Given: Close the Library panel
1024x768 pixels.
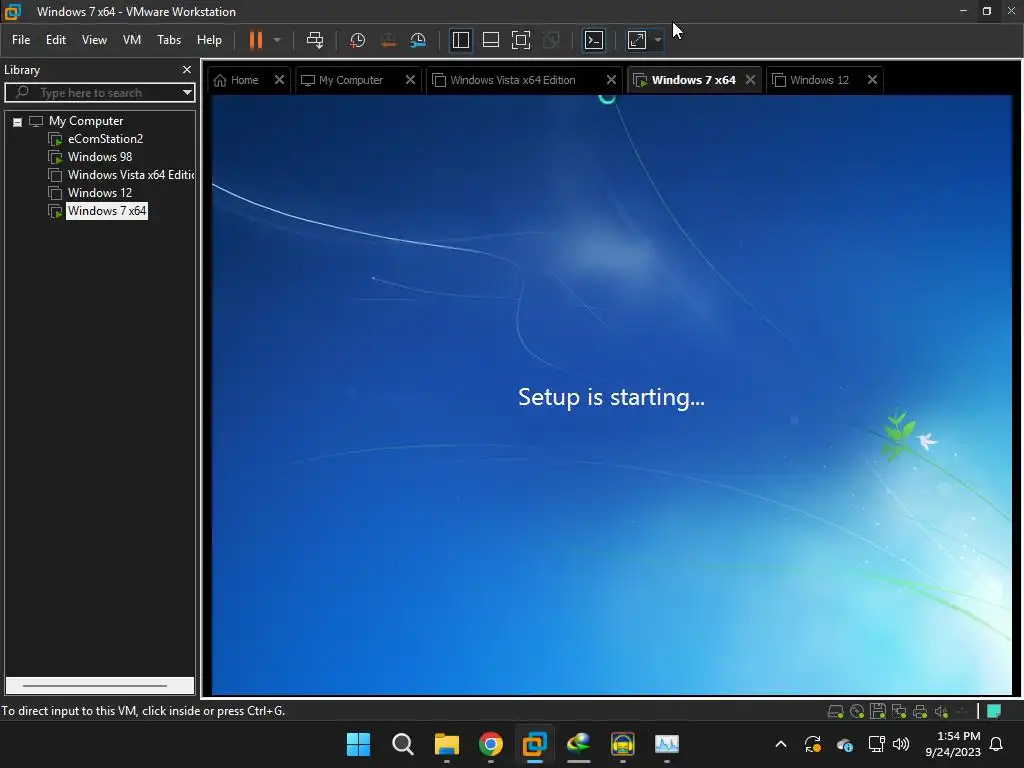Looking at the screenshot, I should pos(187,69).
